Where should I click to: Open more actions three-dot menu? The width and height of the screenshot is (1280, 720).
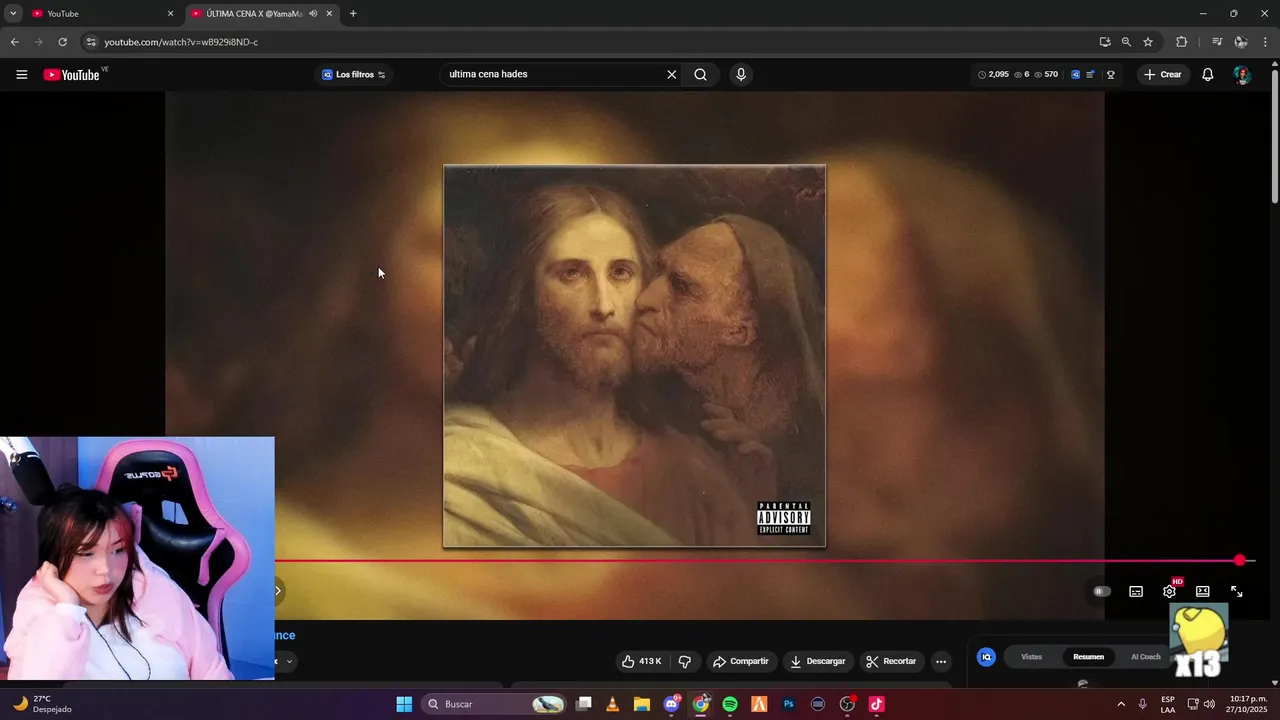[941, 661]
